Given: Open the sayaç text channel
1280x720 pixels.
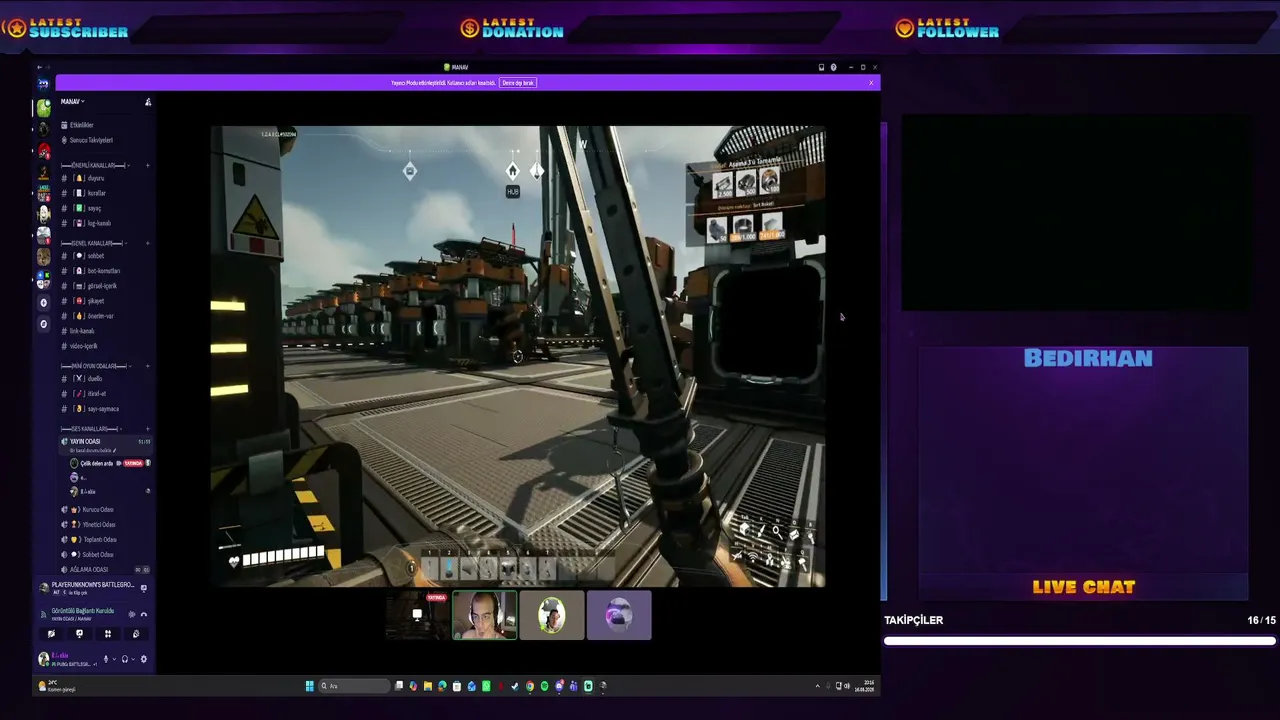Looking at the screenshot, I should (x=104, y=208).
